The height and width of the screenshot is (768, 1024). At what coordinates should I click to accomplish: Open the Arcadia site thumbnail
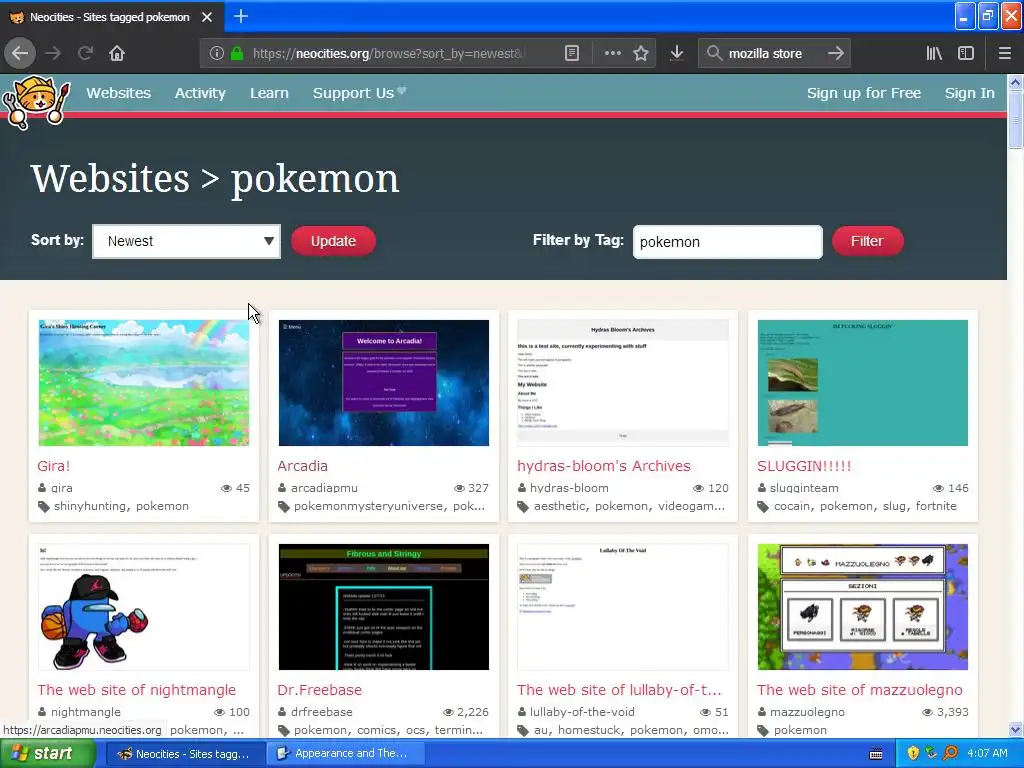[x=383, y=383]
